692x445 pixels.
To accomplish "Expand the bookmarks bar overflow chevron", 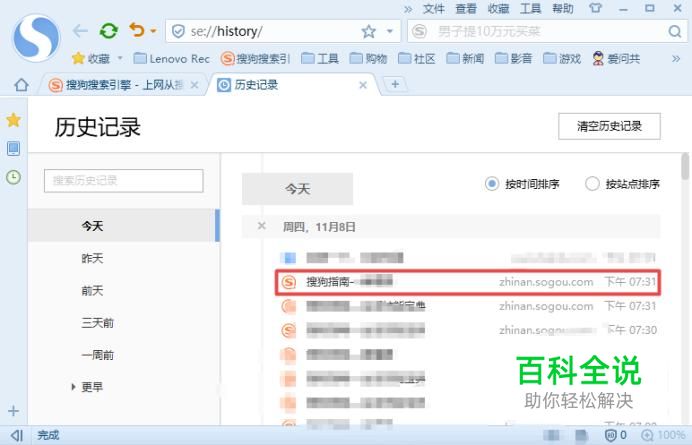I will (x=676, y=59).
